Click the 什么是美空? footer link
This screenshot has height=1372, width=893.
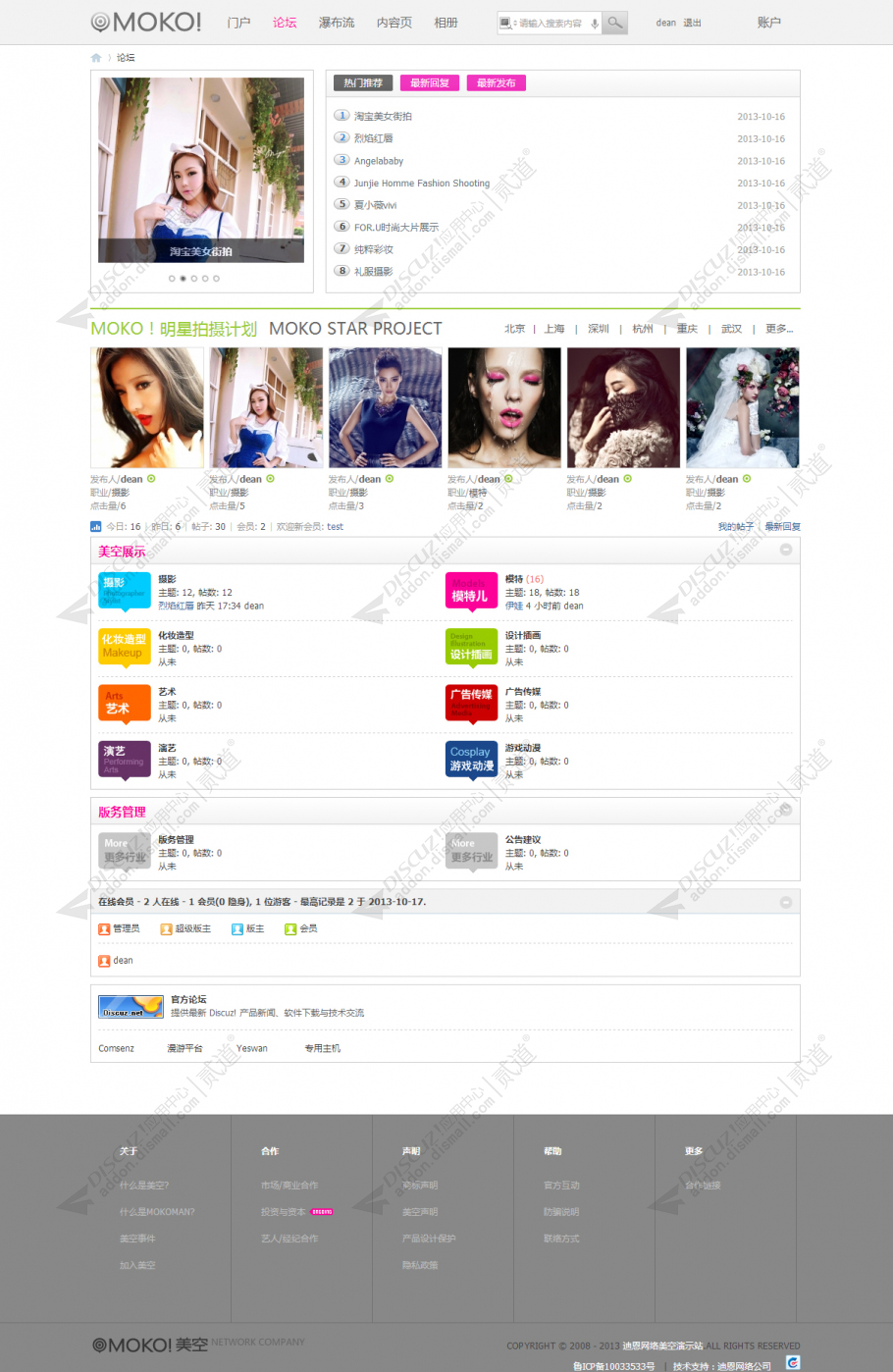(144, 1186)
